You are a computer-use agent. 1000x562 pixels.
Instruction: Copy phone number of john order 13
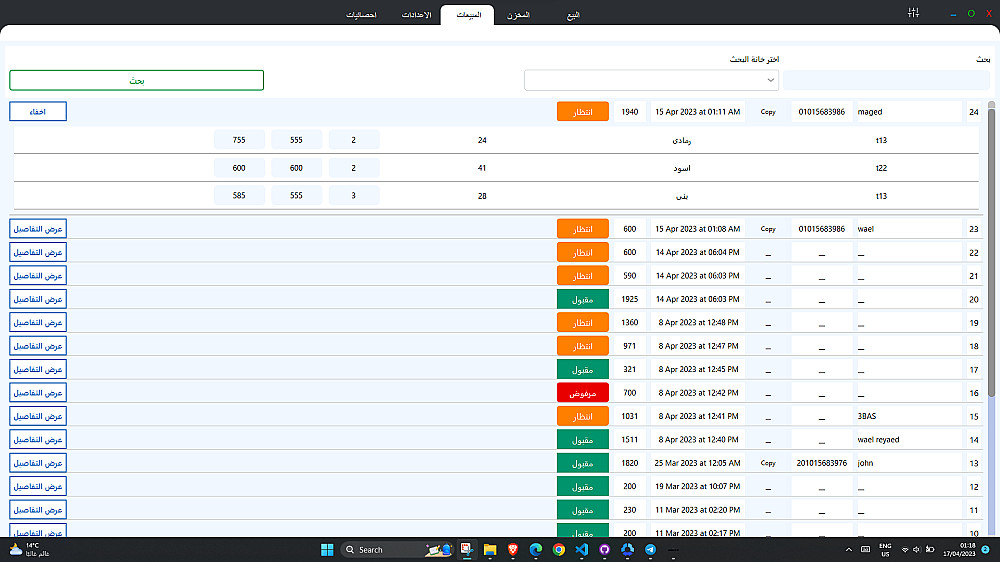point(768,463)
